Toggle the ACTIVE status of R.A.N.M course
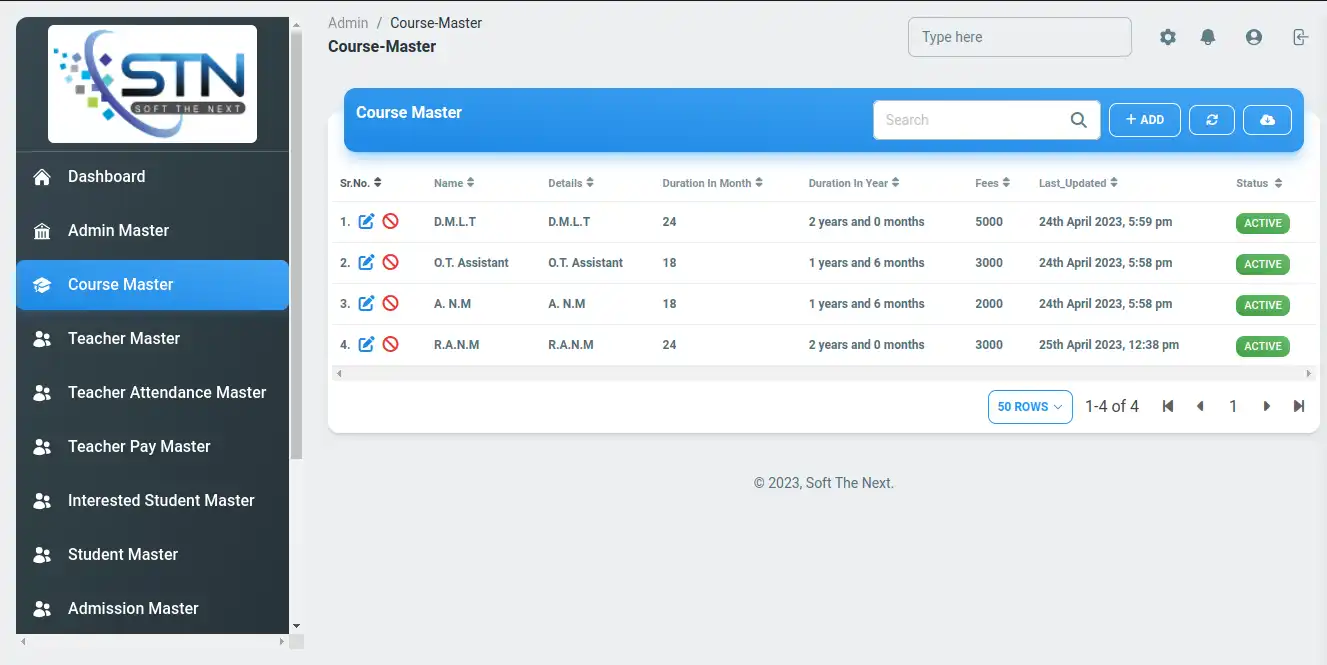Viewport: 1327px width, 665px height. [x=1262, y=346]
